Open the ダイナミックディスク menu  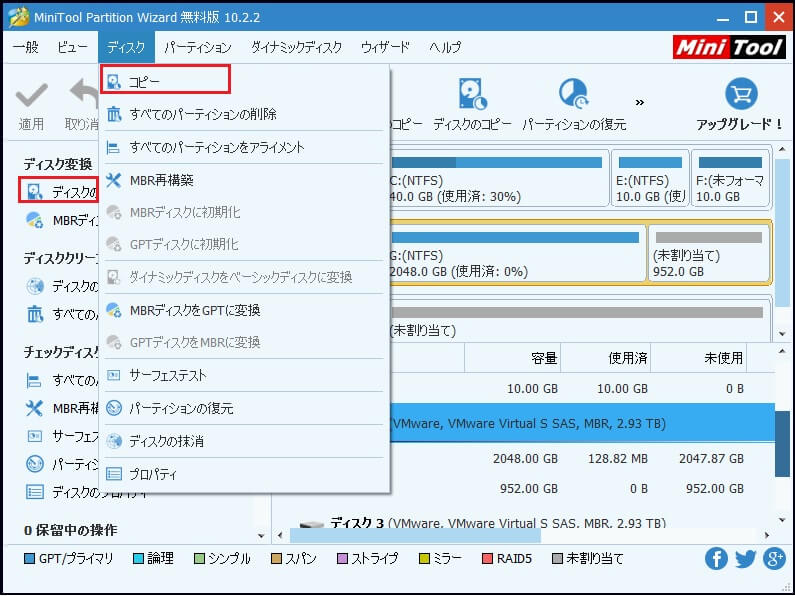pos(297,47)
